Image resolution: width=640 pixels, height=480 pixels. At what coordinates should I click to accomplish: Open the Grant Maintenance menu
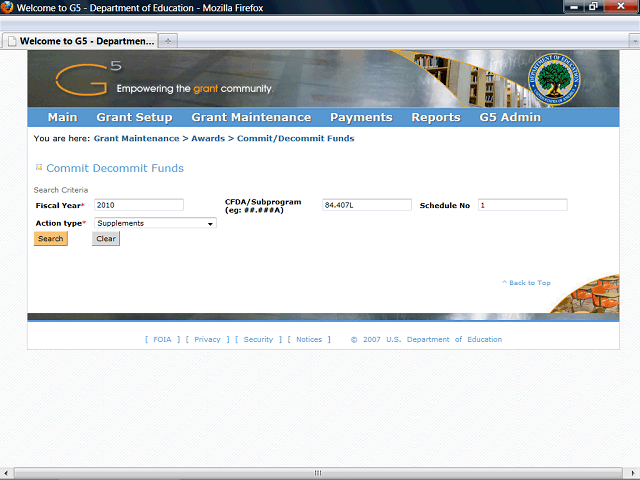click(x=251, y=118)
